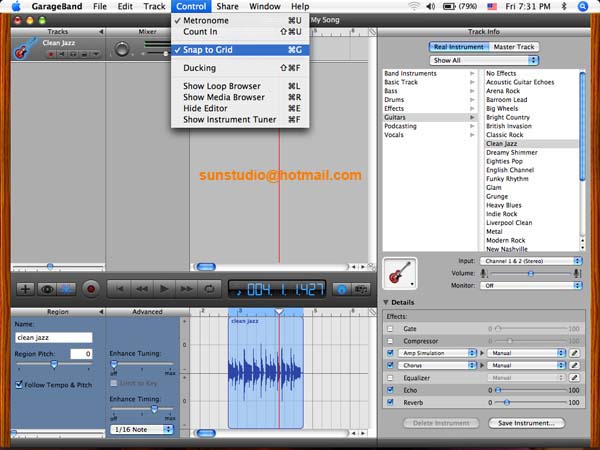Click the Enhance Timing slider
Viewport: 600px width, 450px height.
coord(142,409)
